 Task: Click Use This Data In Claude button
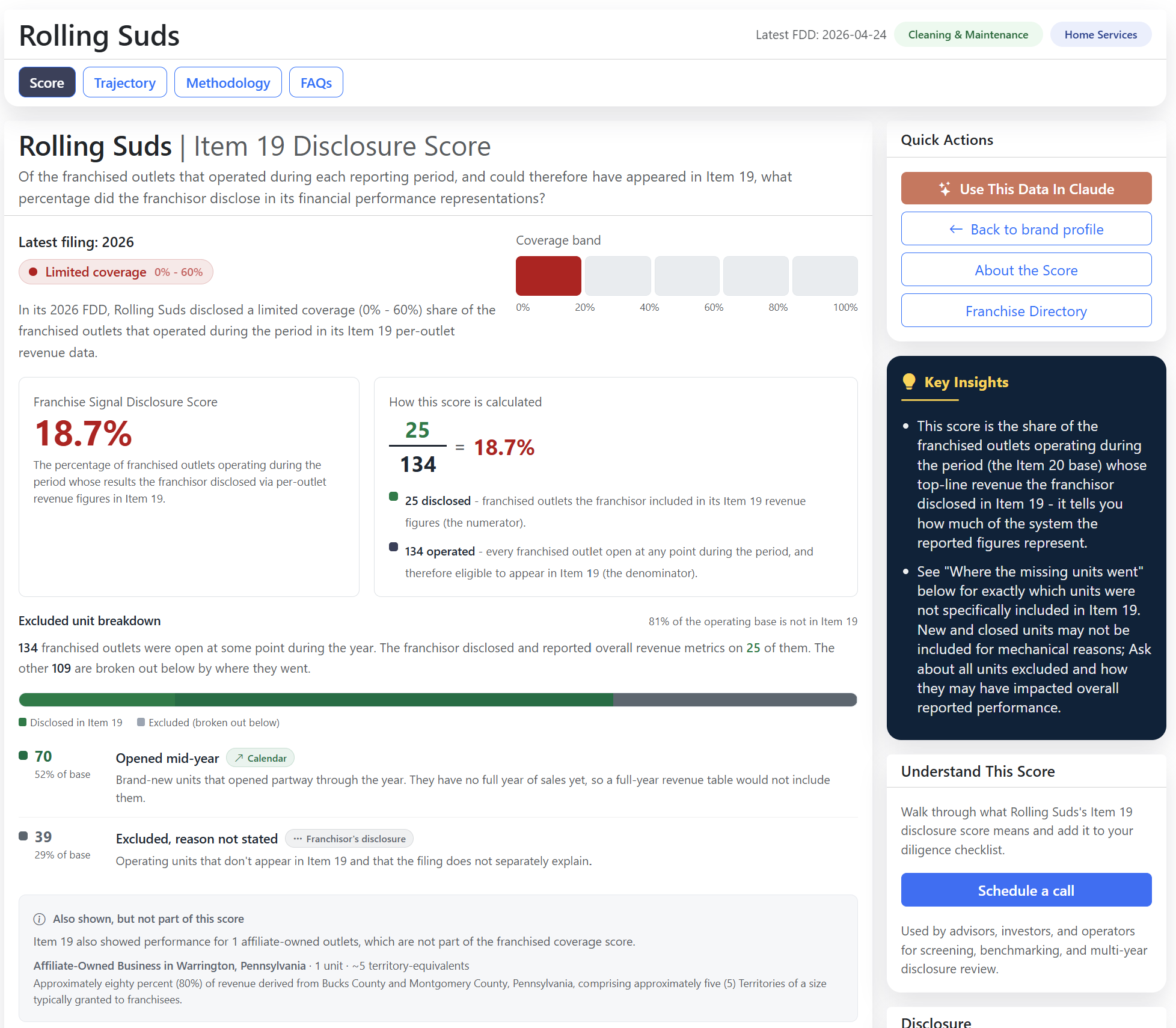pyautogui.click(x=1026, y=188)
